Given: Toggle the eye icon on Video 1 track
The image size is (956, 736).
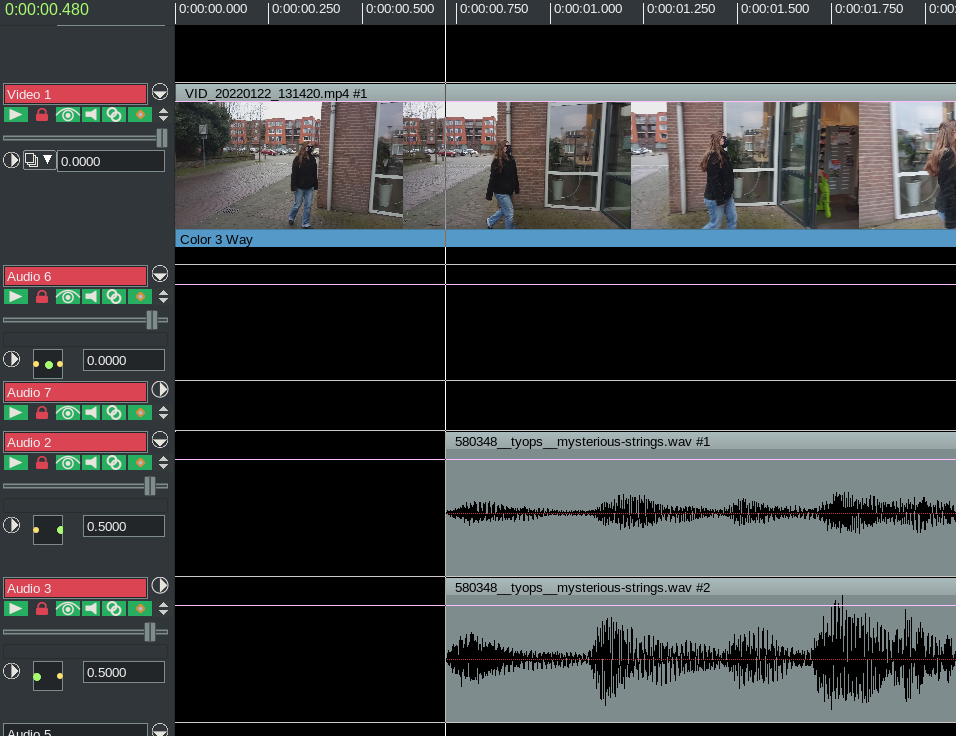Looking at the screenshot, I should point(67,115).
